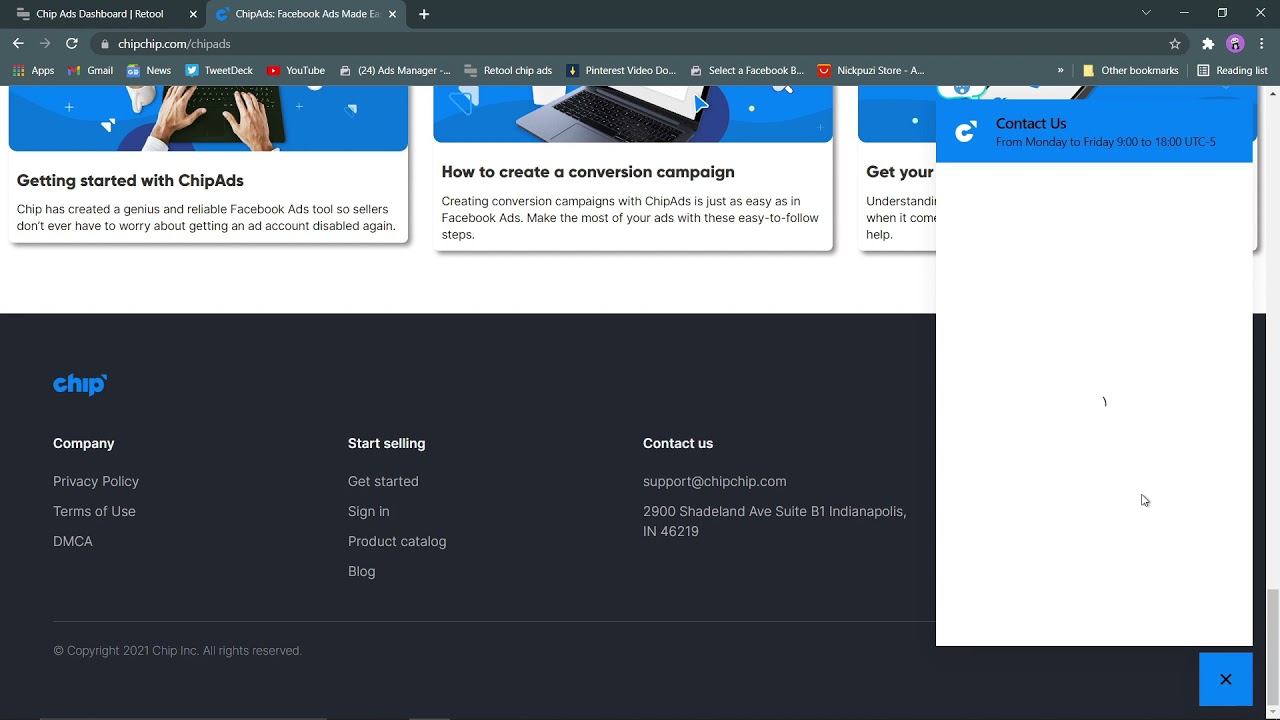Open the YouTube bookmark

(x=295, y=70)
